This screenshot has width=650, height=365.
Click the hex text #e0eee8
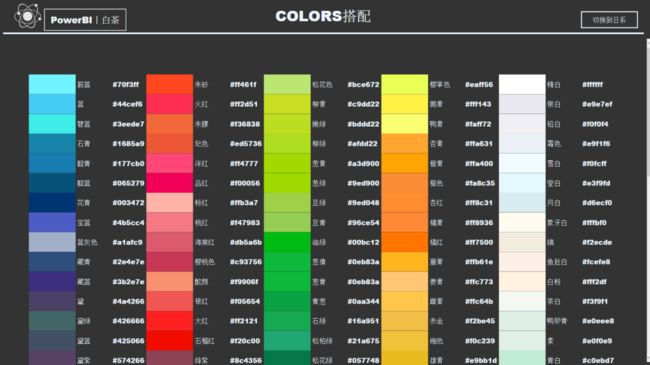pyautogui.click(x=598, y=321)
